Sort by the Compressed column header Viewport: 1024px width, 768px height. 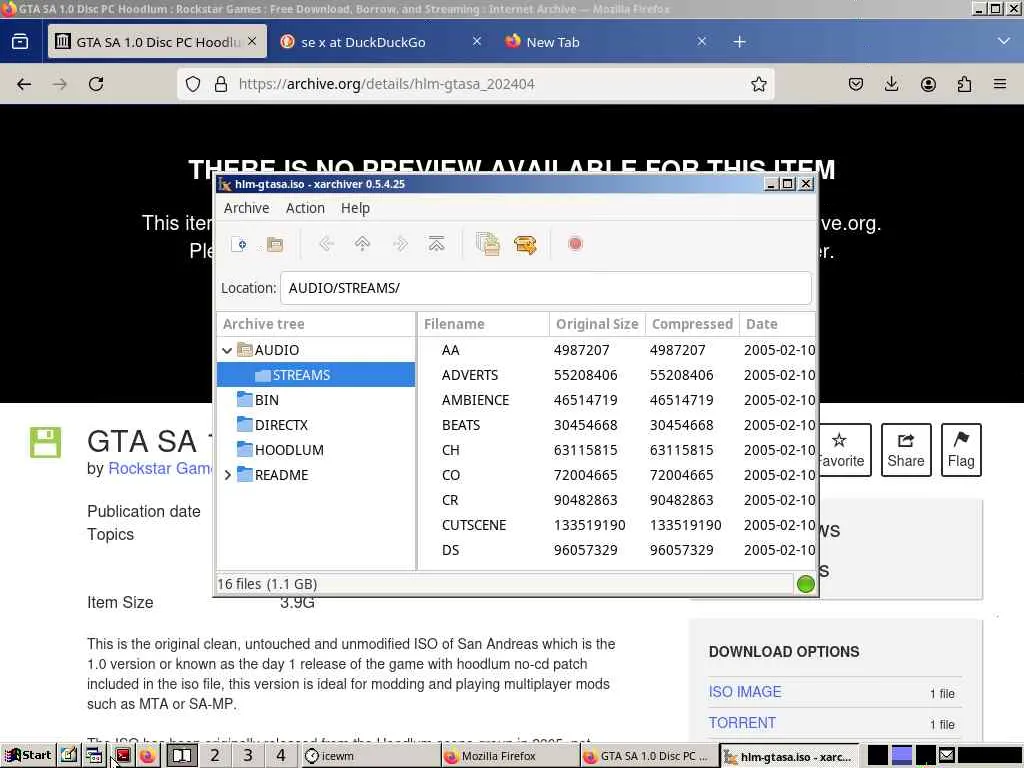click(x=692, y=324)
